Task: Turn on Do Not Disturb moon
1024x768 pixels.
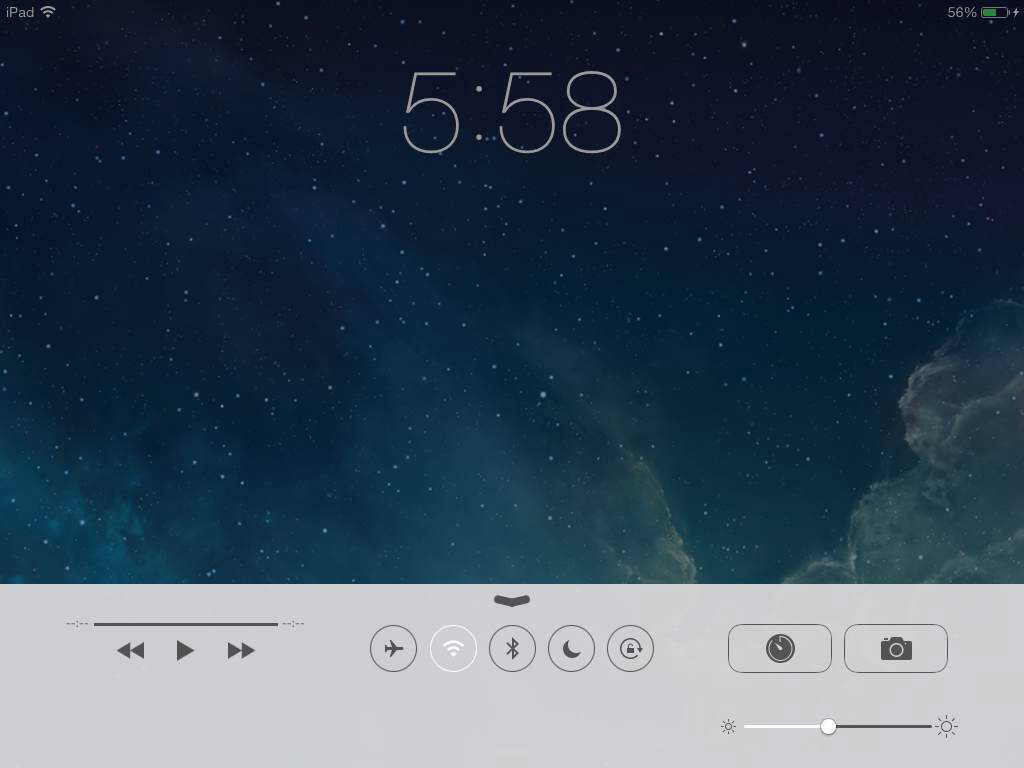Action: click(x=571, y=648)
